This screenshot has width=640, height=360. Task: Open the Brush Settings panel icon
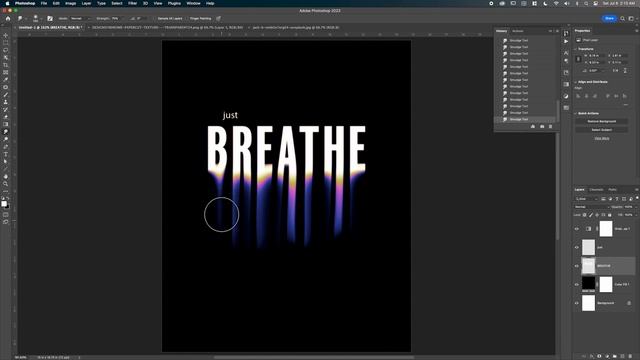coord(50,18)
